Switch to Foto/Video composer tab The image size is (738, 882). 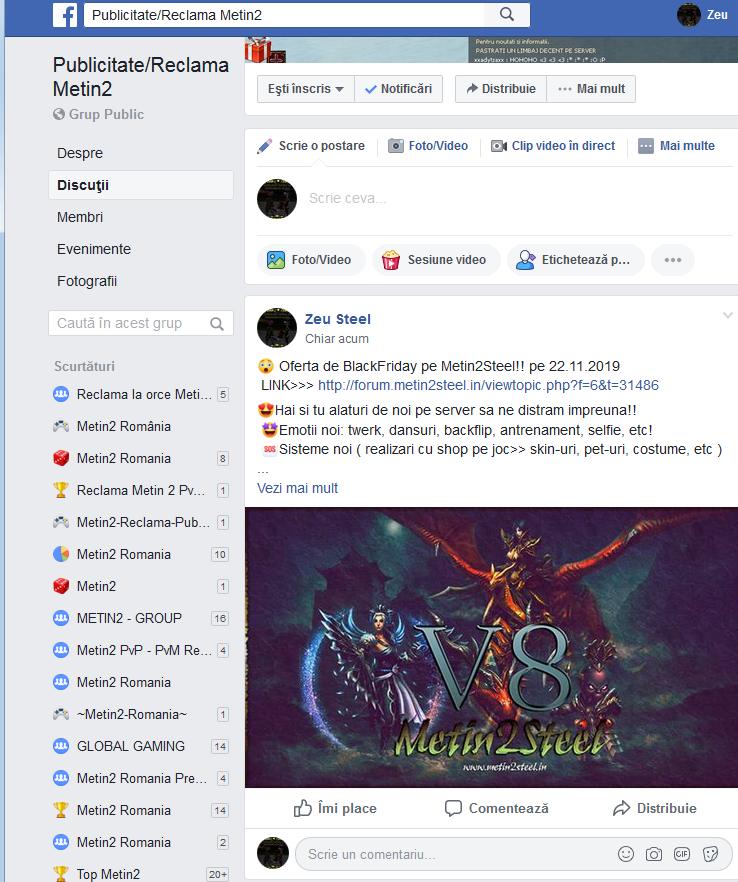(429, 146)
